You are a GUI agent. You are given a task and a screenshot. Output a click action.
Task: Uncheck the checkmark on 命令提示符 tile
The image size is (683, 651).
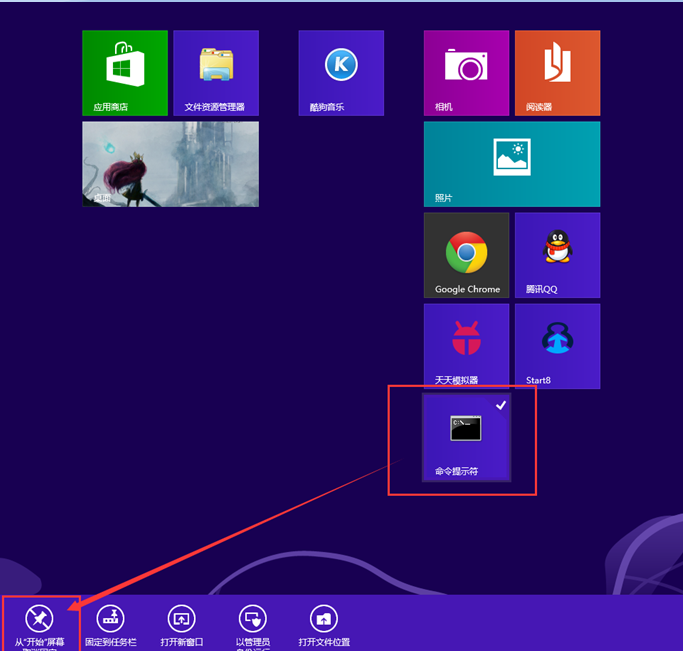pos(501,405)
